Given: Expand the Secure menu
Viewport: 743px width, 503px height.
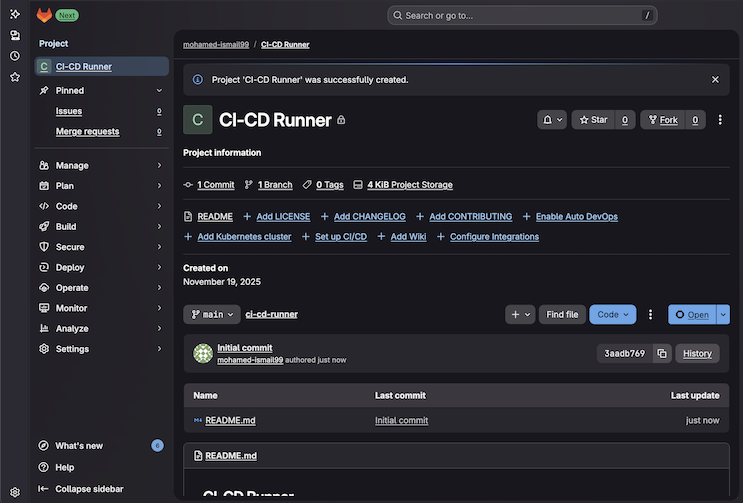Looking at the screenshot, I should tap(101, 247).
